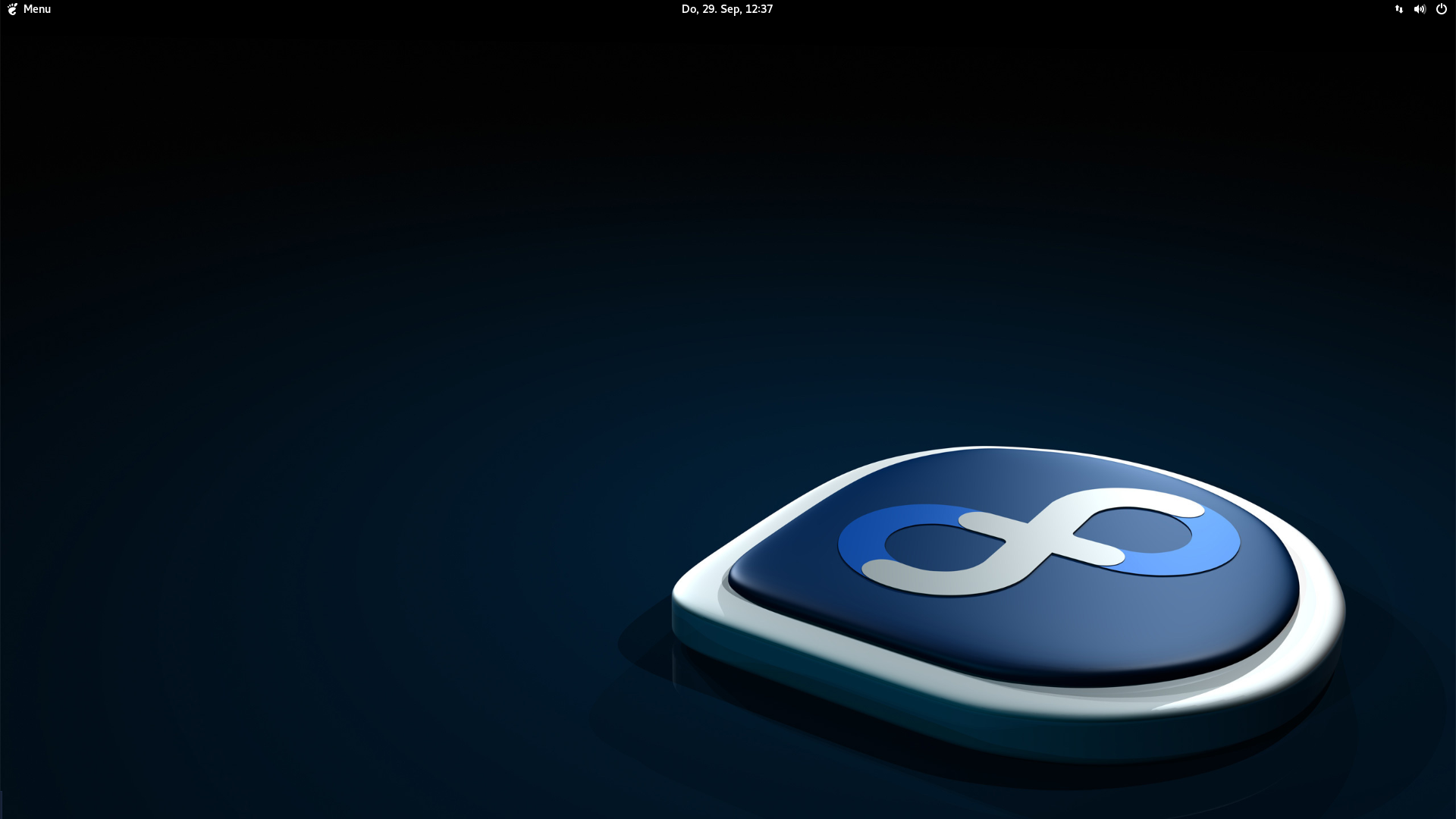Click the 12:37 time in the clock

[x=758, y=9]
